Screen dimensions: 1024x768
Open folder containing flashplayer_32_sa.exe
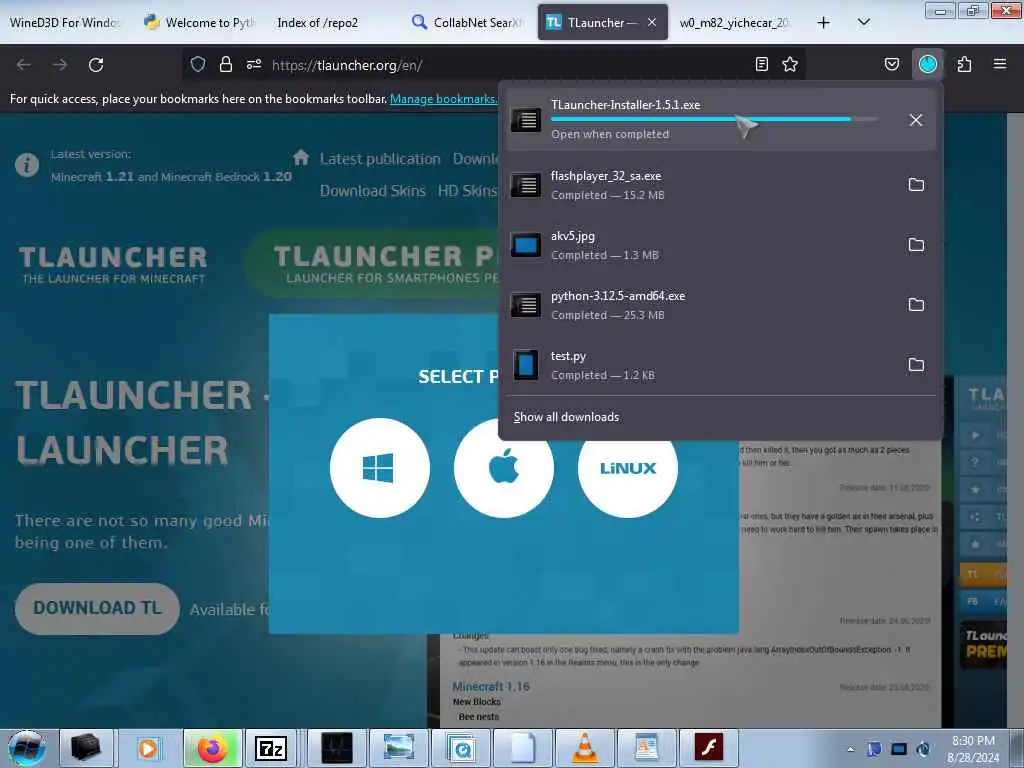(916, 185)
